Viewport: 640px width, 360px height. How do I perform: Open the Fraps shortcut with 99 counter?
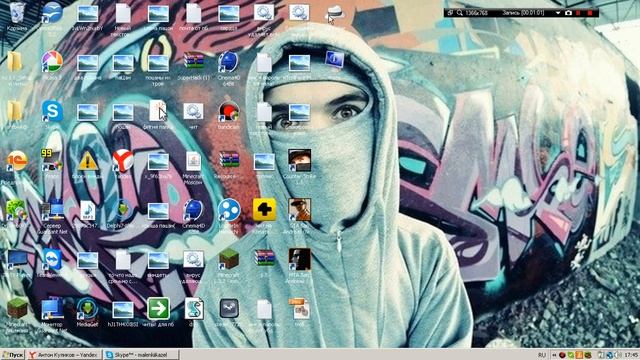tap(52, 160)
